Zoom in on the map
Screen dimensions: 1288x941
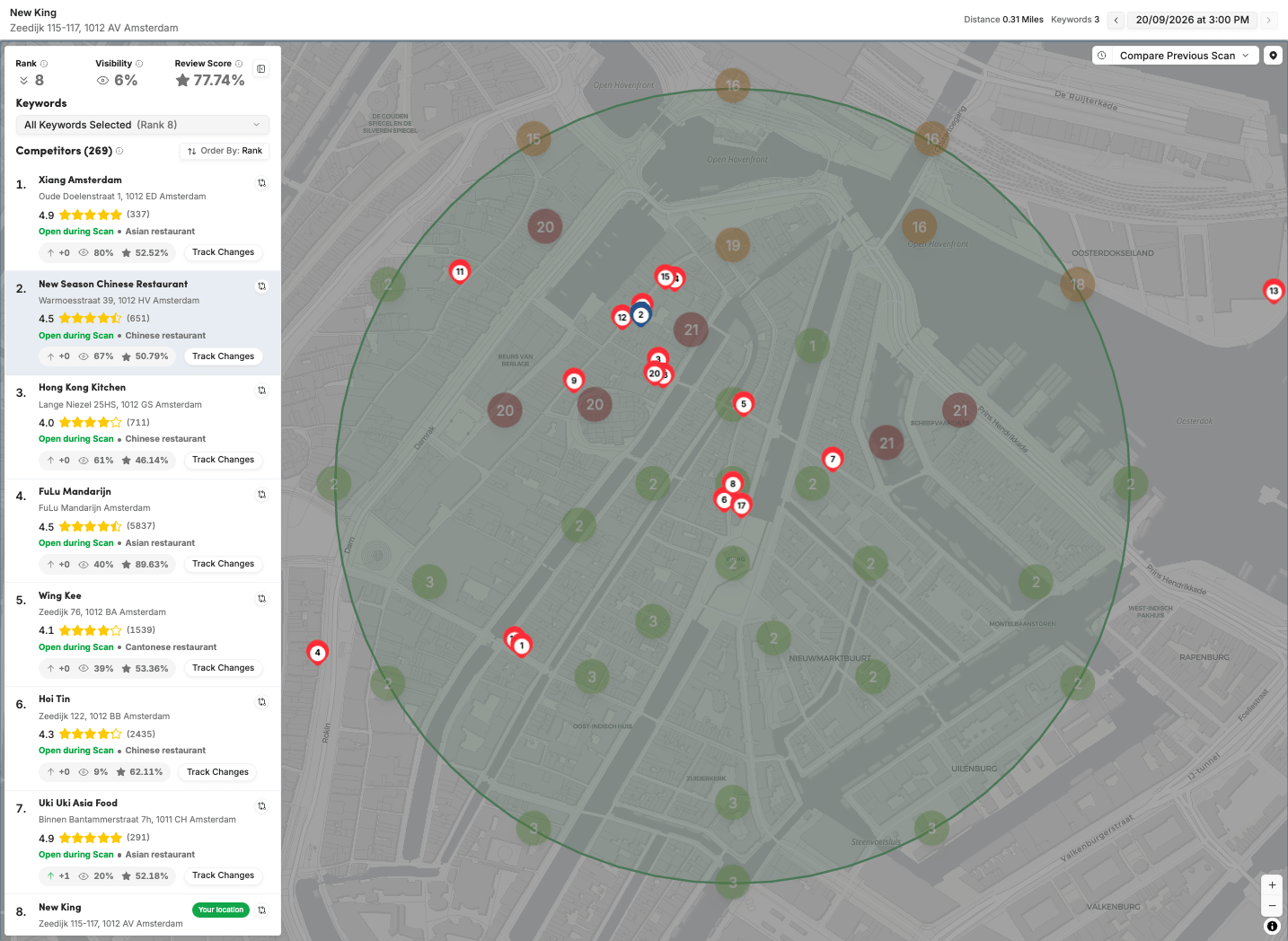1272,885
